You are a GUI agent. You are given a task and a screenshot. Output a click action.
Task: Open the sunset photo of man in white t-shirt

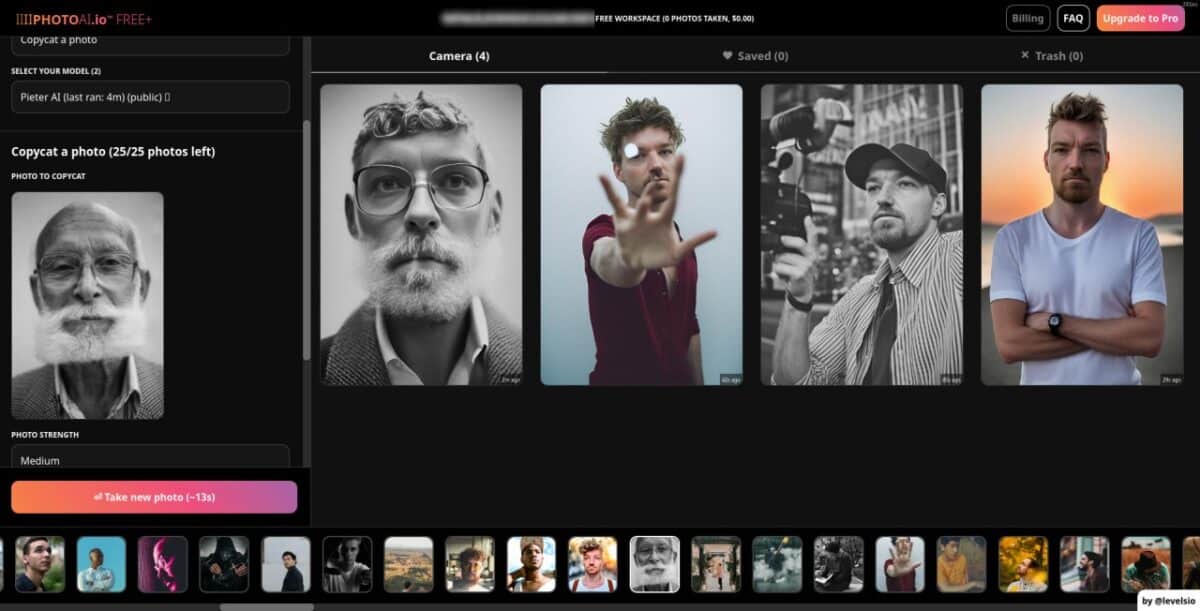[1081, 235]
